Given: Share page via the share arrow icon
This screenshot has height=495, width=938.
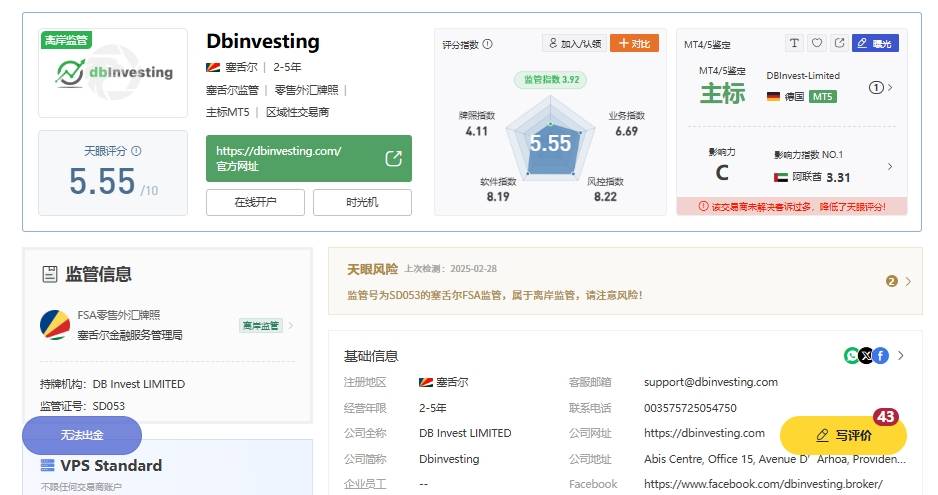Looking at the screenshot, I should click(x=839, y=43).
